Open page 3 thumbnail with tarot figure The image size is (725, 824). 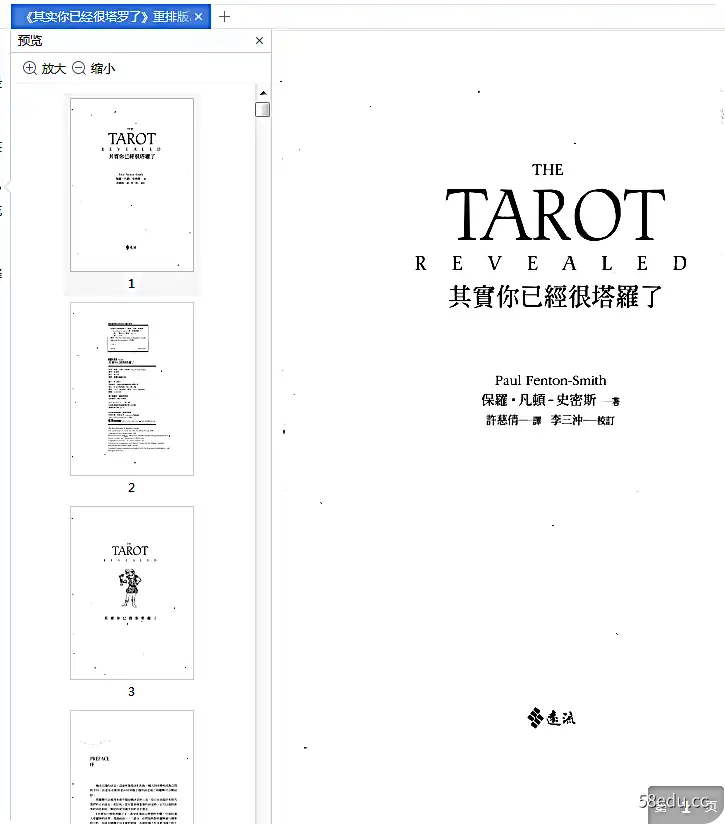coord(132,593)
